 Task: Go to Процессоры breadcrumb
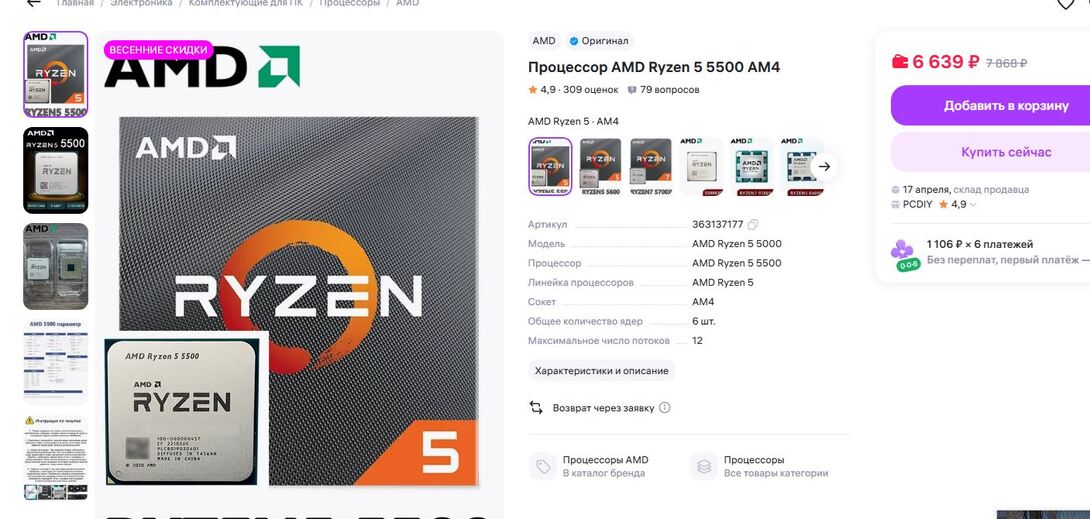click(x=350, y=3)
